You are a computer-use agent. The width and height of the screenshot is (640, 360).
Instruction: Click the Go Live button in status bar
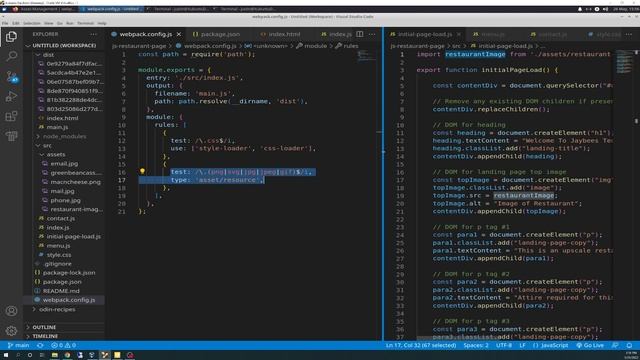[590, 345]
